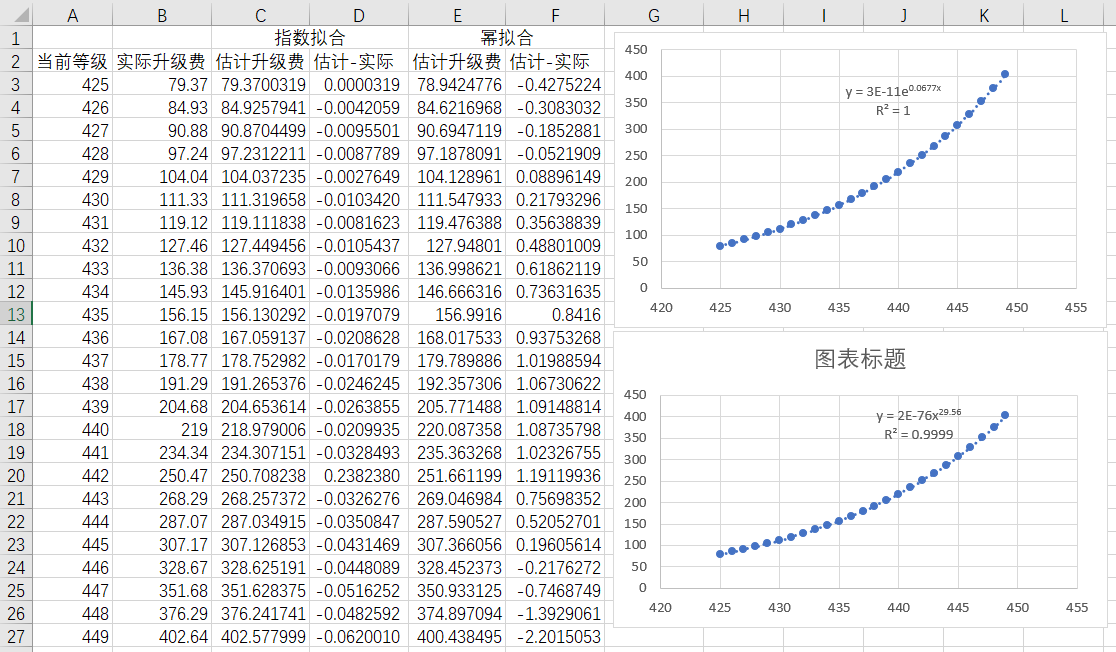The height and width of the screenshot is (652, 1116).
Task: Select column A header
Action: tap(72, 15)
